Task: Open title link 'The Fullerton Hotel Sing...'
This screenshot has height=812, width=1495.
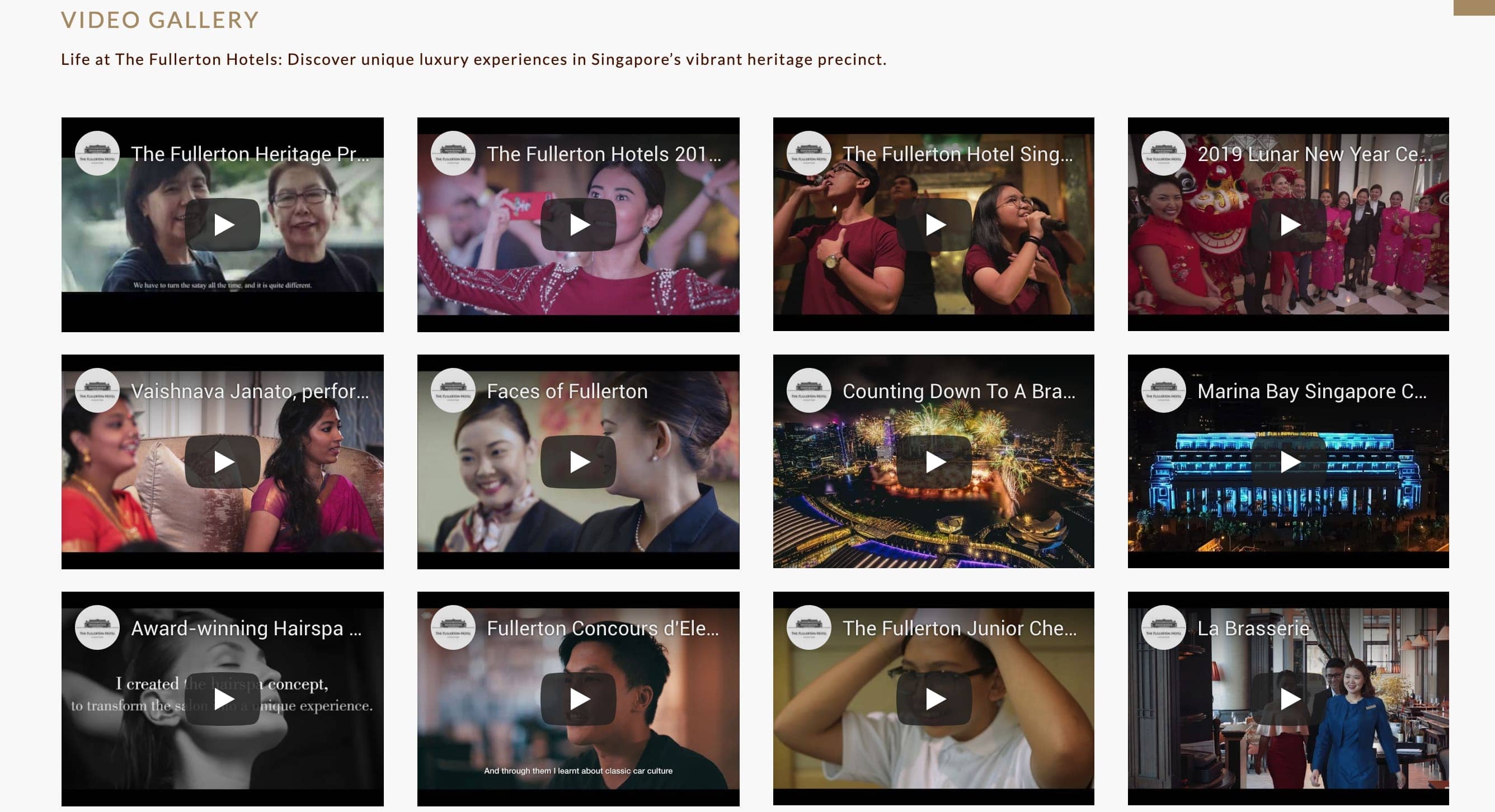Action: pyautogui.click(x=958, y=154)
